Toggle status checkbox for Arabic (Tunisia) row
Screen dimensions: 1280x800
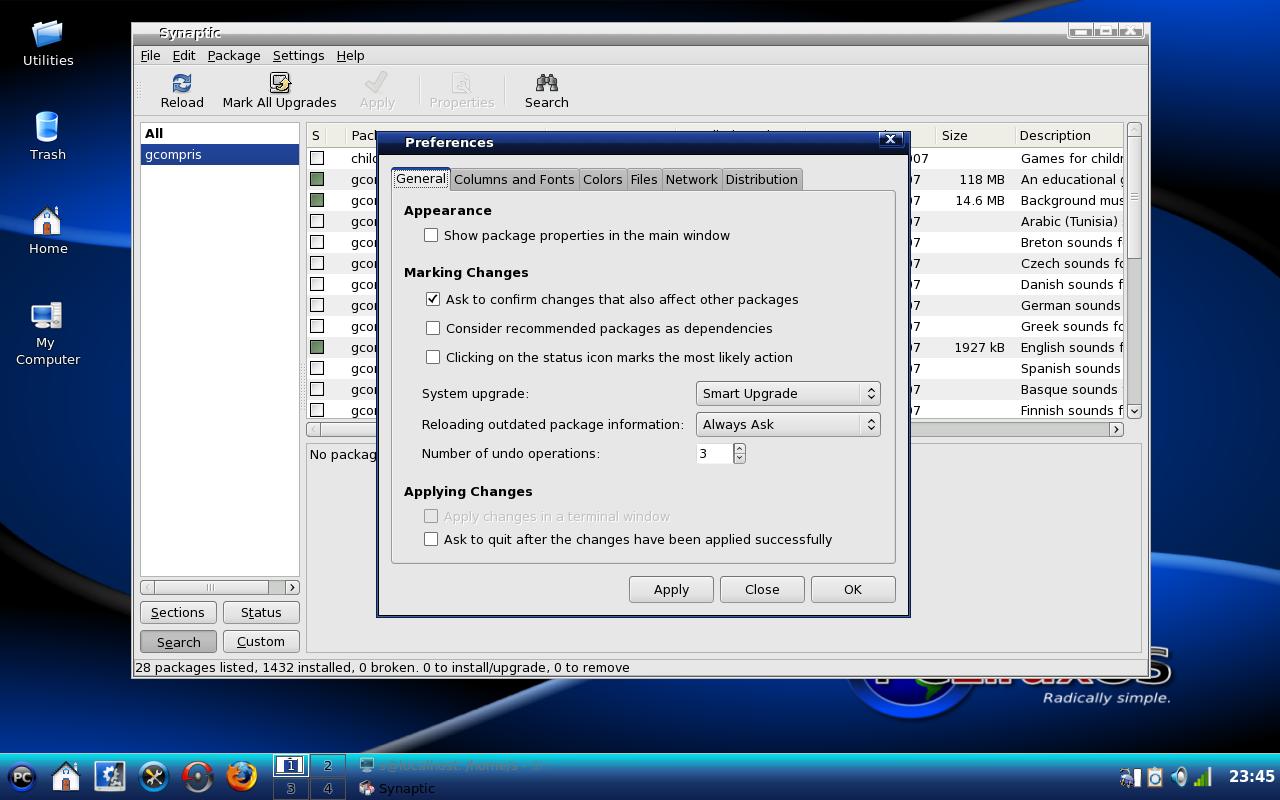coord(317,221)
